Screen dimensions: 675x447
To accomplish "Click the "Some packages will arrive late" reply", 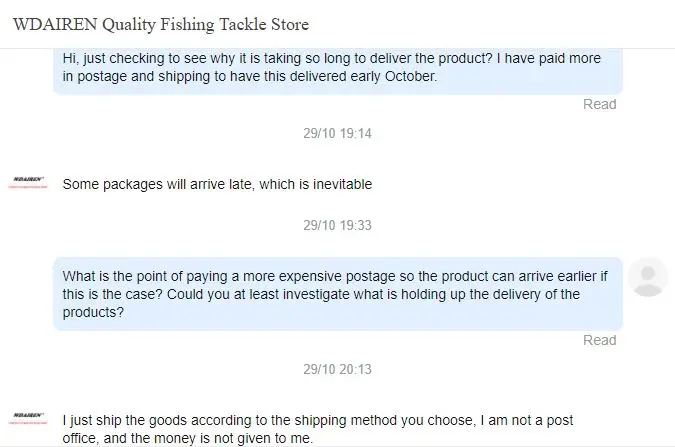I will 217,184.
